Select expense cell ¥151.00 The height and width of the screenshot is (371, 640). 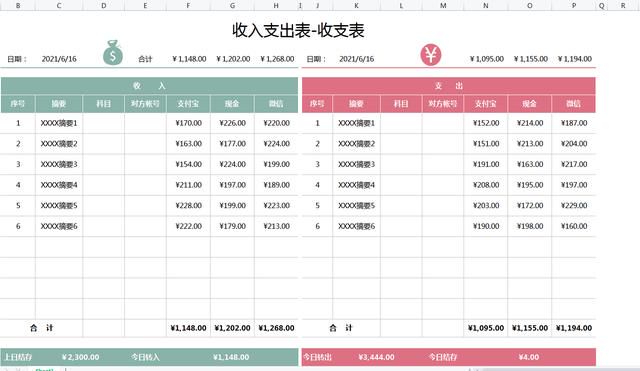coord(486,144)
